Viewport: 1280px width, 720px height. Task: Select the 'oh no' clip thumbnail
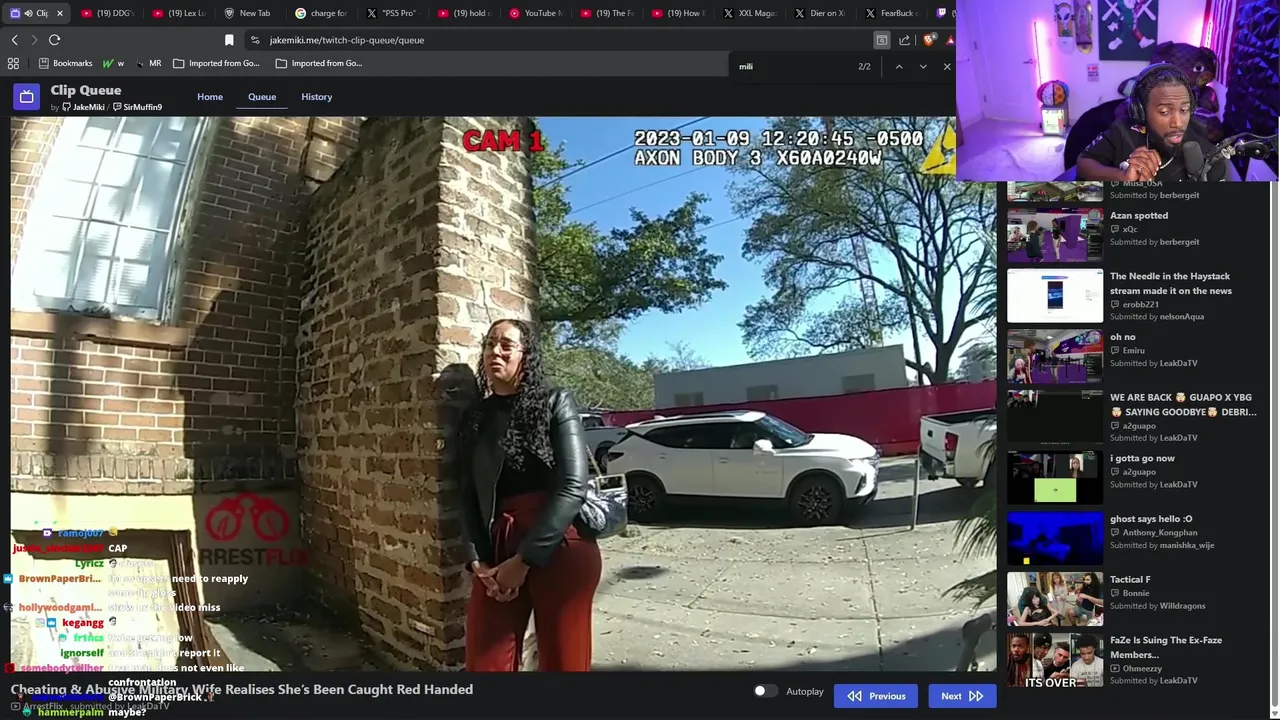(x=1055, y=356)
